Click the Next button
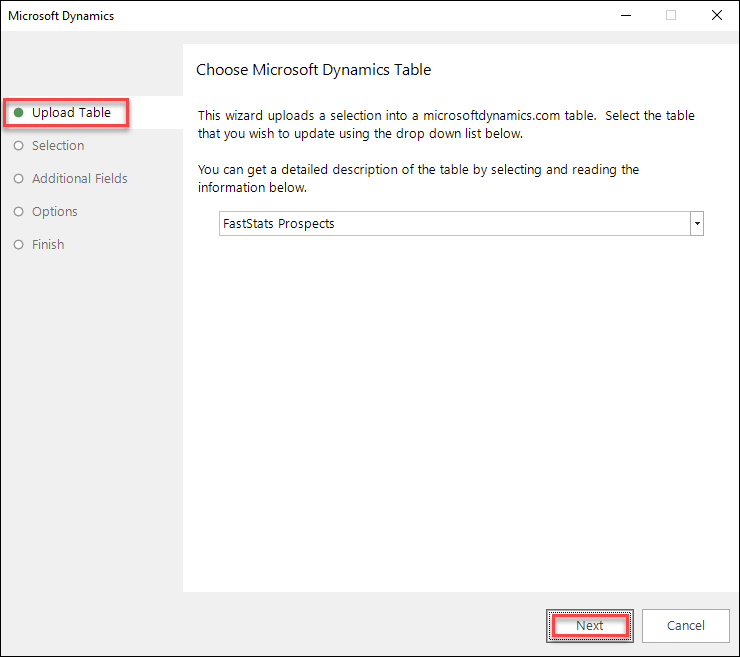The image size is (740, 657). [590, 626]
